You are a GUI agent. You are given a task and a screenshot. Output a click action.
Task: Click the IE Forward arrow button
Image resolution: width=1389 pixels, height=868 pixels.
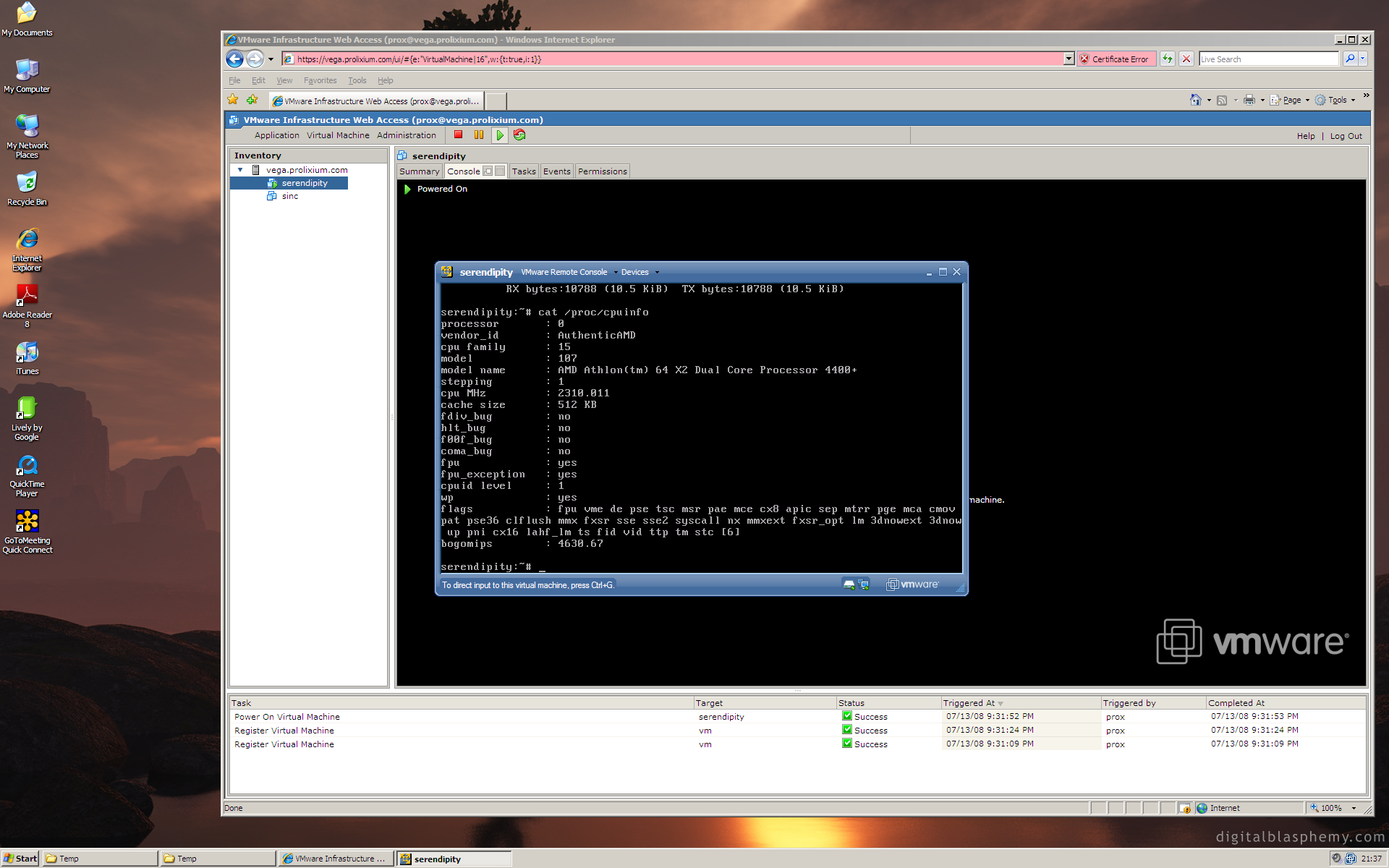tap(255, 59)
